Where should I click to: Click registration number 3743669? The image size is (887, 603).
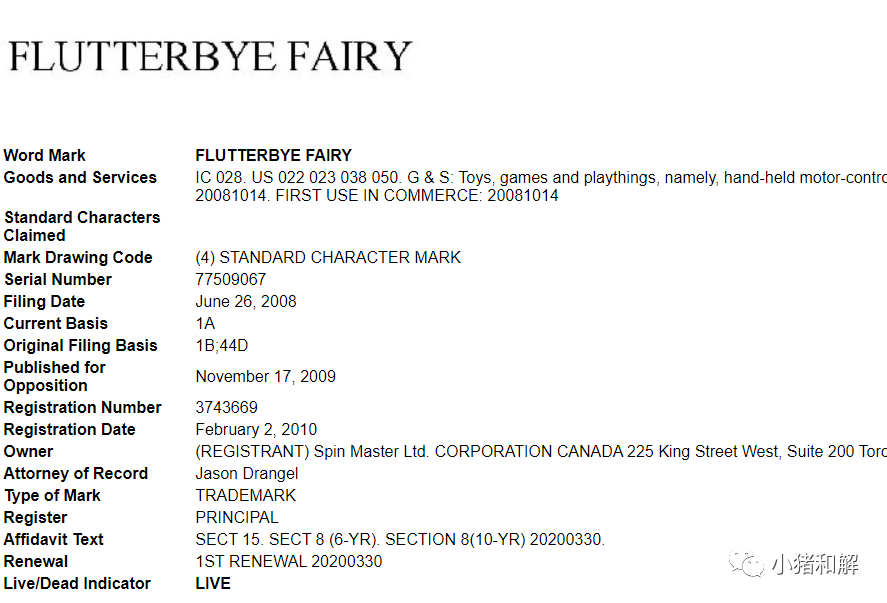pos(227,407)
